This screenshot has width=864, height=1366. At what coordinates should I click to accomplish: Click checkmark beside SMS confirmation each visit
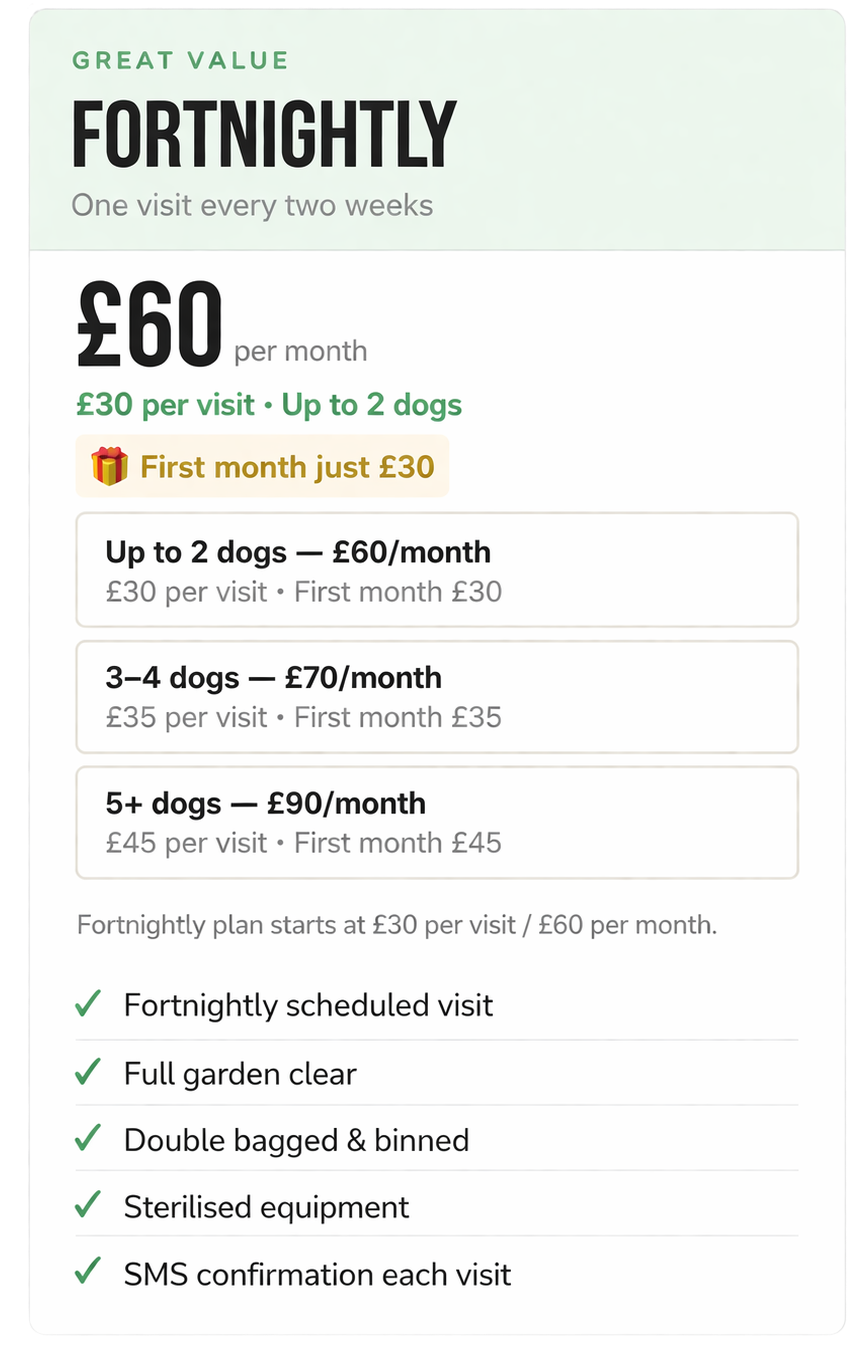[88, 1272]
